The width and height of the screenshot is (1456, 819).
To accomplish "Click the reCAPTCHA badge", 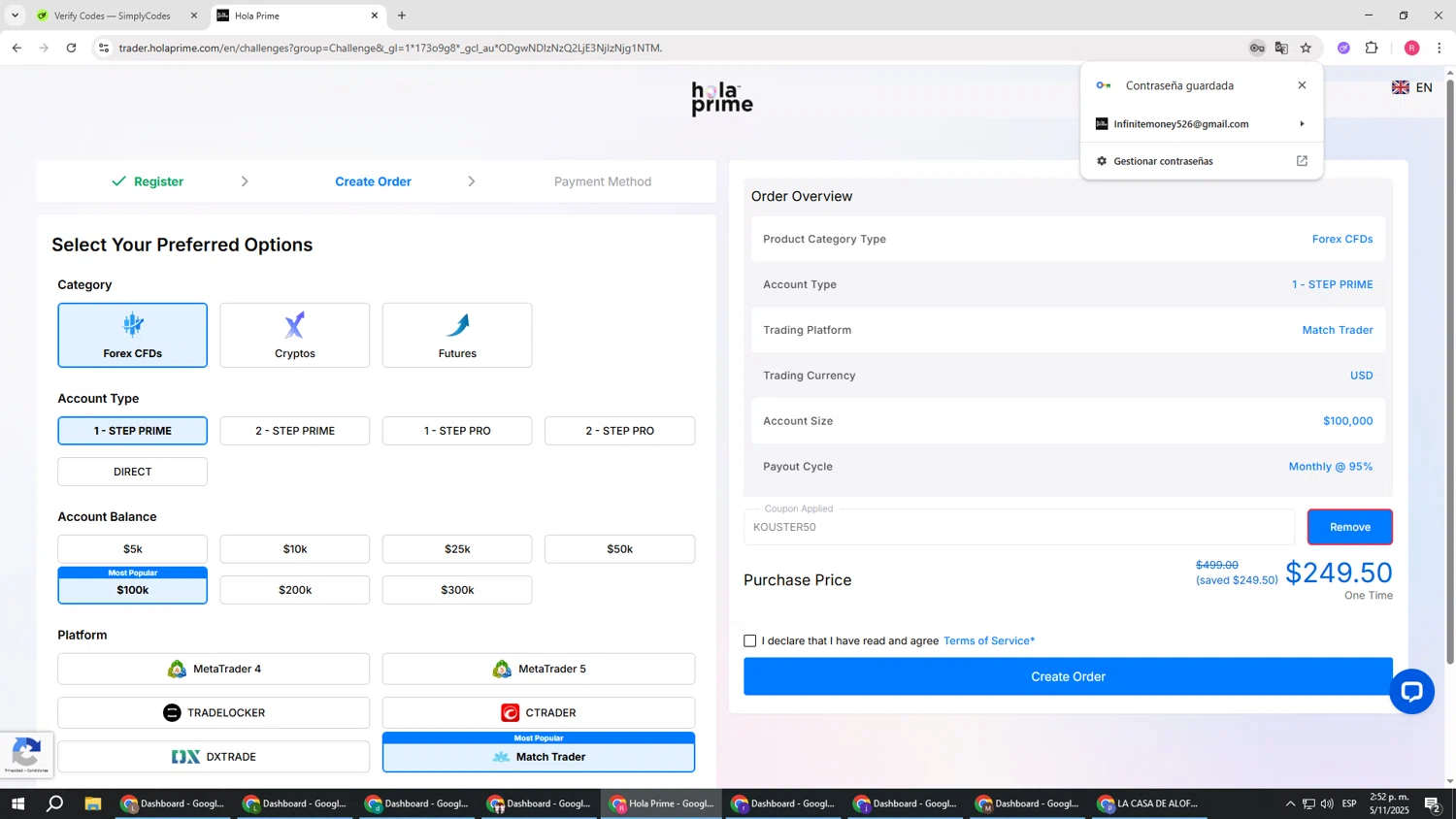I will pyautogui.click(x=25, y=754).
